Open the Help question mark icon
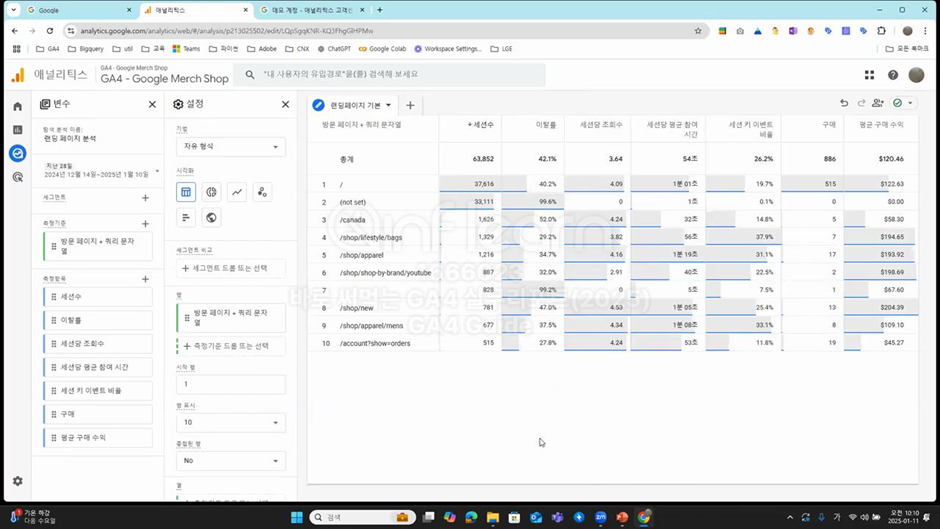The height and width of the screenshot is (529, 940). [893, 75]
